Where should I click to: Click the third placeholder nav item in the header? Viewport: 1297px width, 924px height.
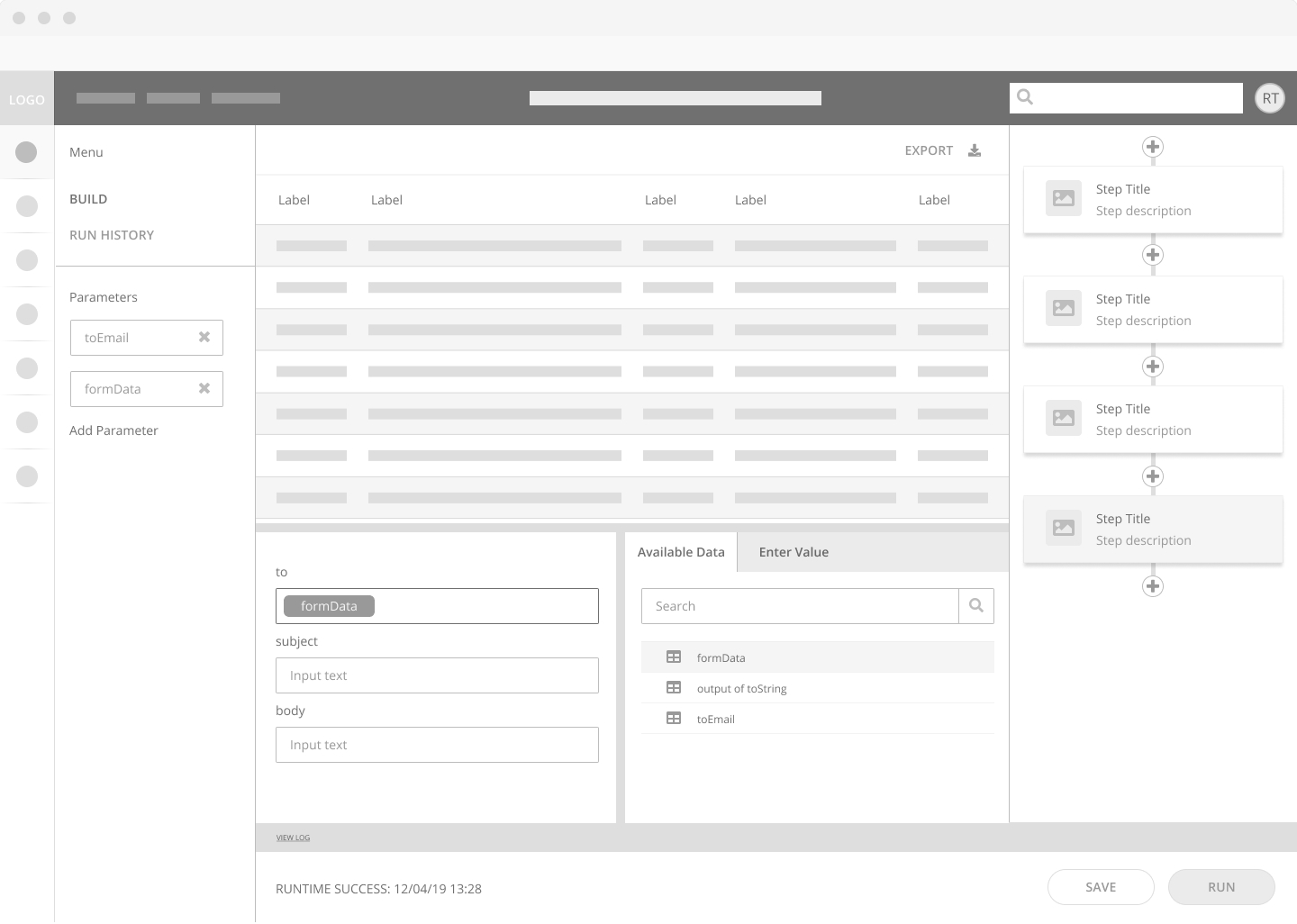[x=246, y=98]
